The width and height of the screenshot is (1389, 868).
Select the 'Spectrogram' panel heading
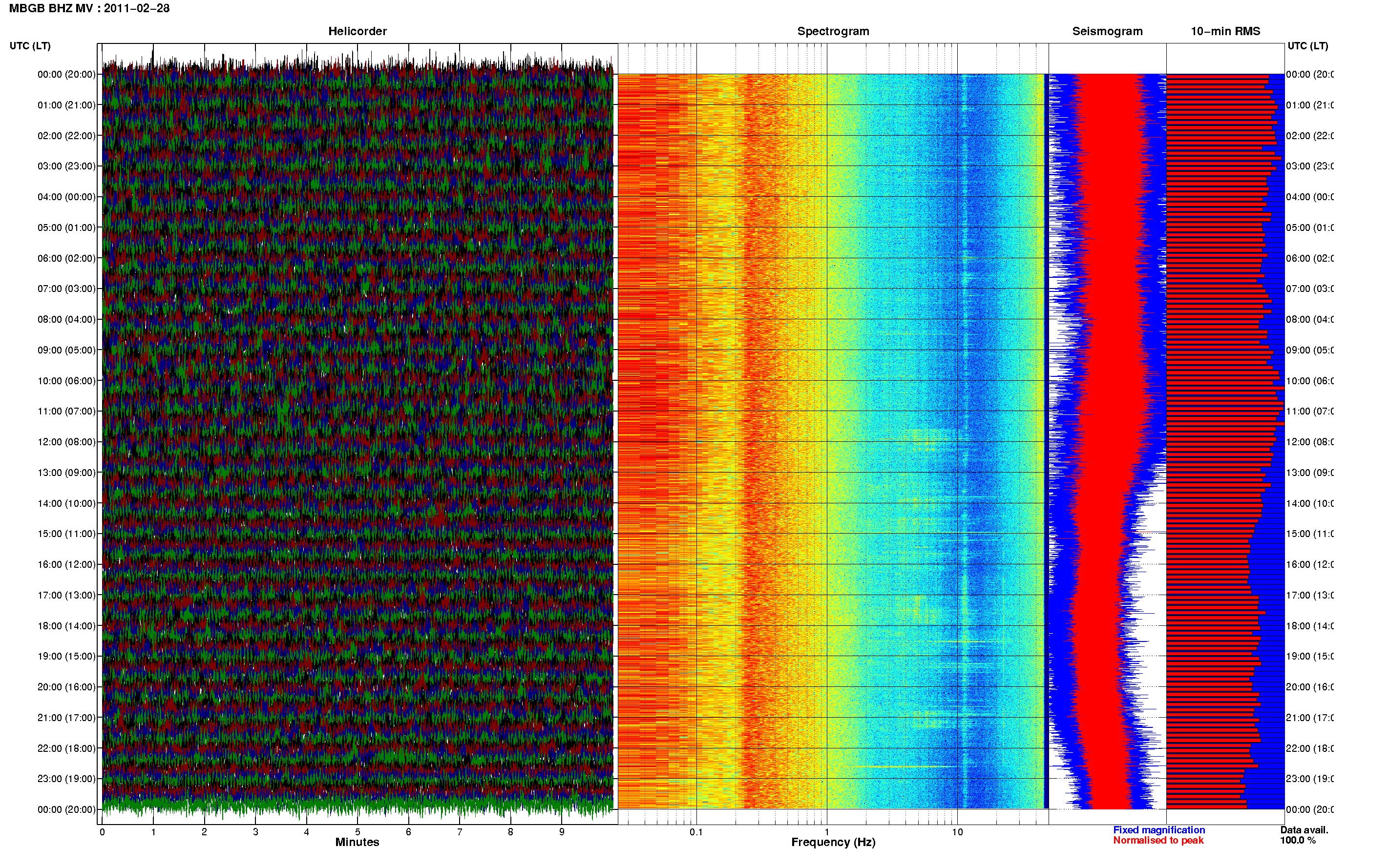click(x=833, y=32)
